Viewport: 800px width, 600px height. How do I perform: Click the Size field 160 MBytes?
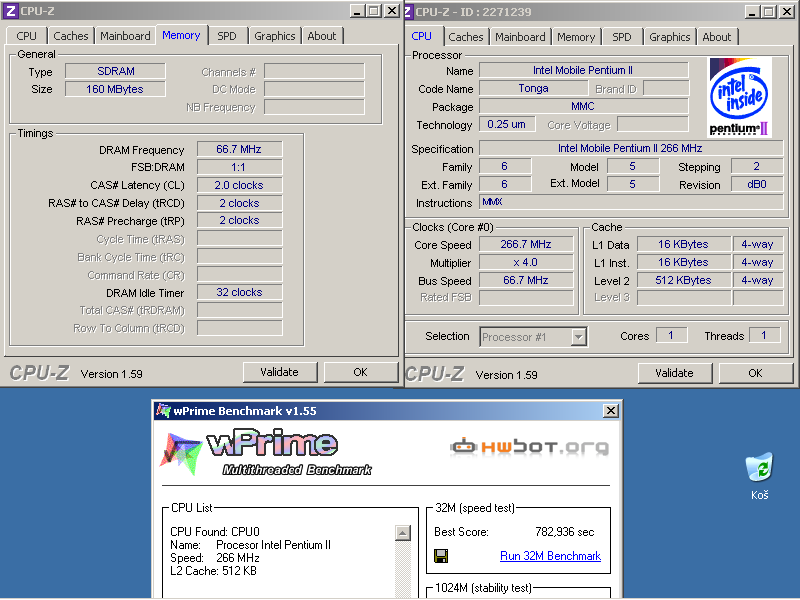click(x=115, y=89)
